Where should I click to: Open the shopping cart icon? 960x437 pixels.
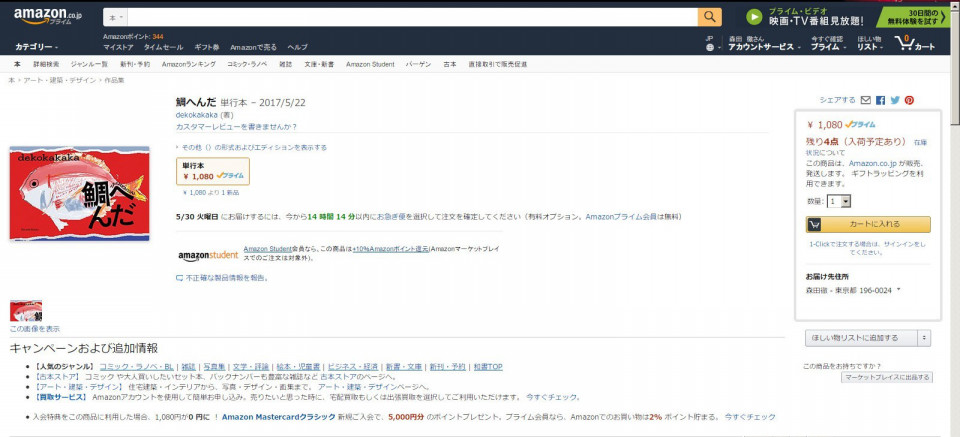[915, 43]
